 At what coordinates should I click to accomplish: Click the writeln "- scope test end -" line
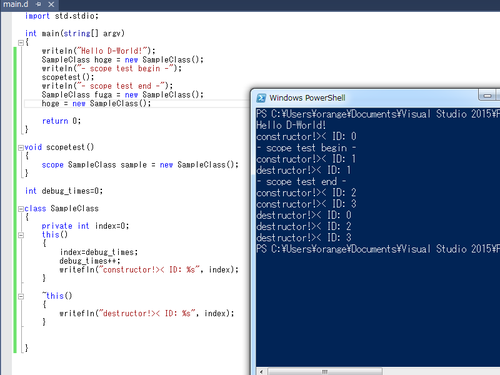pos(107,86)
